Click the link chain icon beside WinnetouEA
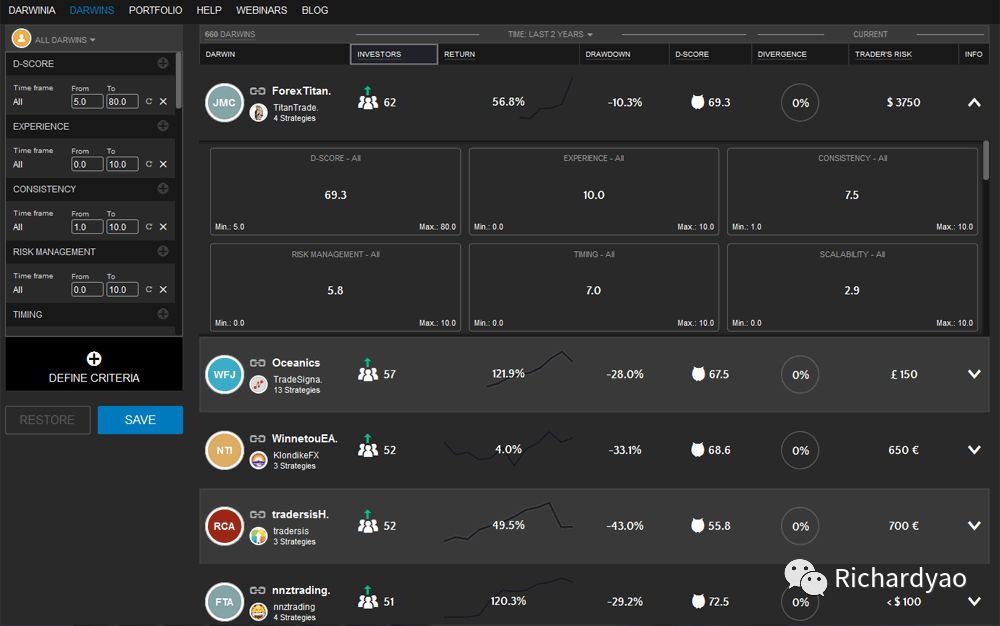The width and height of the screenshot is (1000, 626). pyautogui.click(x=257, y=439)
